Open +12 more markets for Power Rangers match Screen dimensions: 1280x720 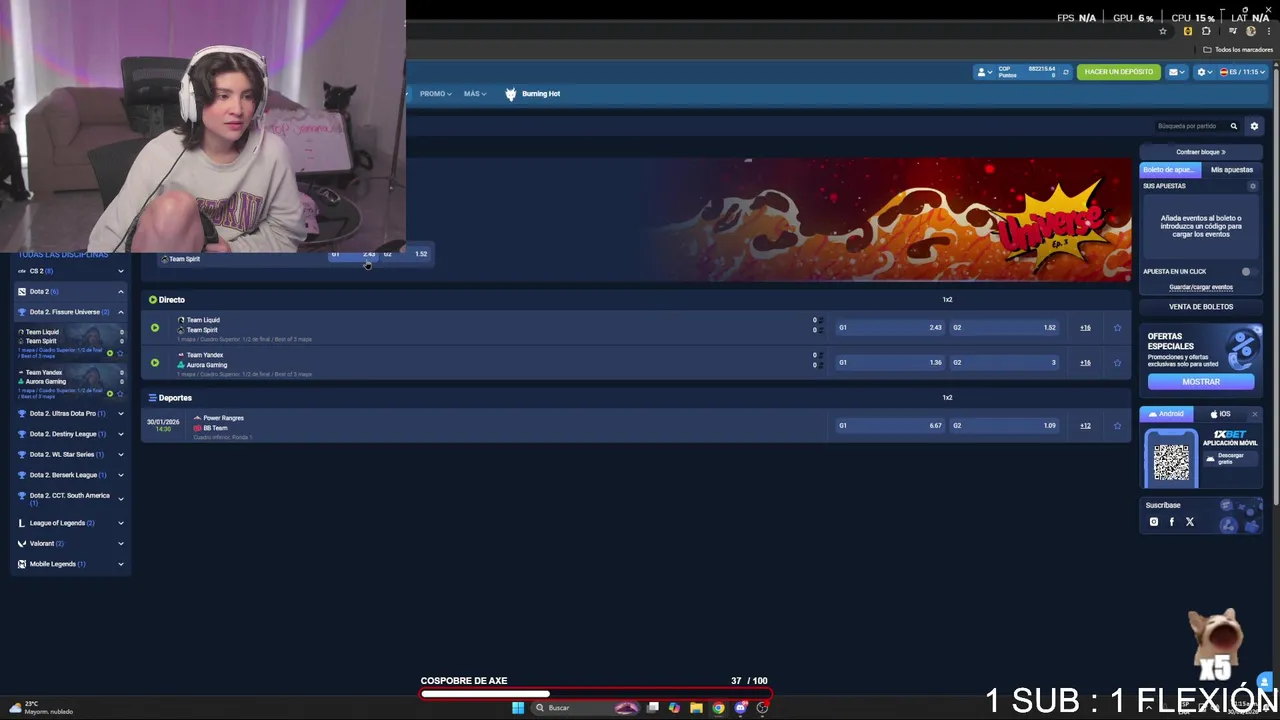1085,426
